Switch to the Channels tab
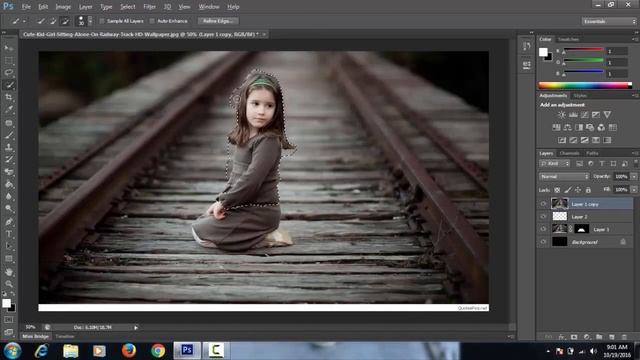The height and width of the screenshot is (360, 640). tap(569, 153)
